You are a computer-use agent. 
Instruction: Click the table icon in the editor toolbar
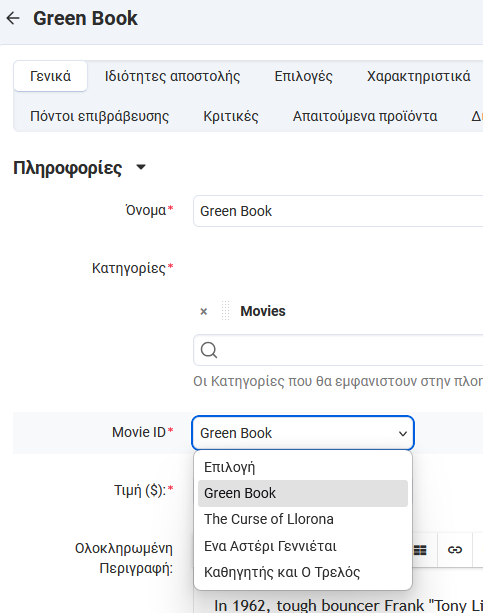point(420,550)
